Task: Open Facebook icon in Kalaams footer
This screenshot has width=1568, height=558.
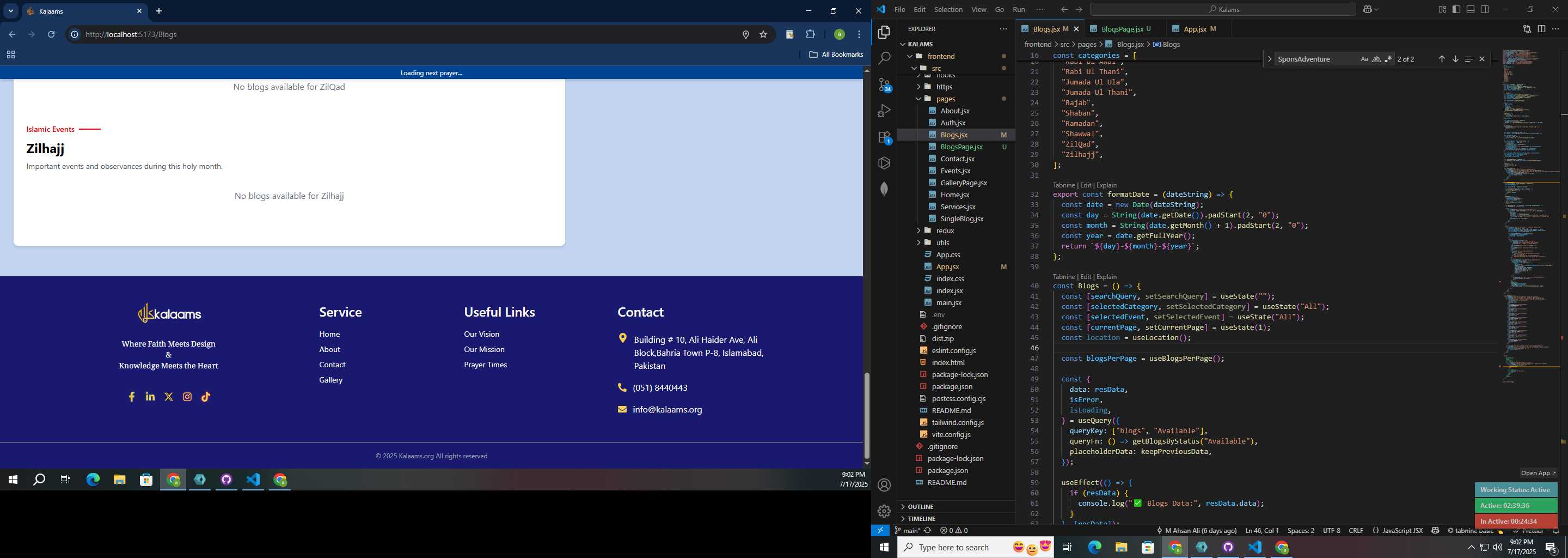Action: tap(131, 397)
